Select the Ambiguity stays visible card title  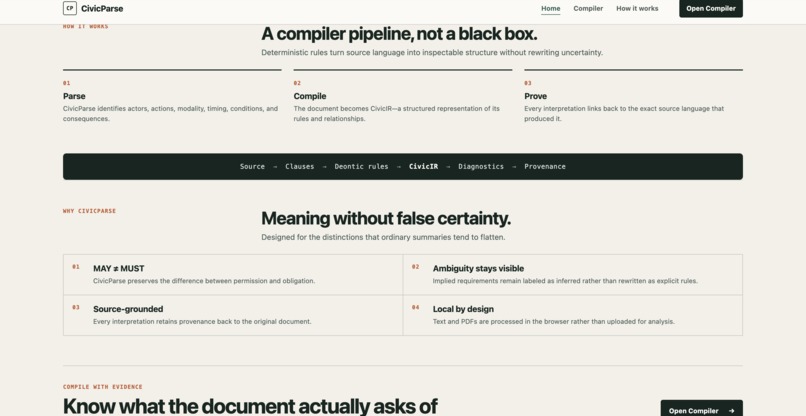[478, 268]
